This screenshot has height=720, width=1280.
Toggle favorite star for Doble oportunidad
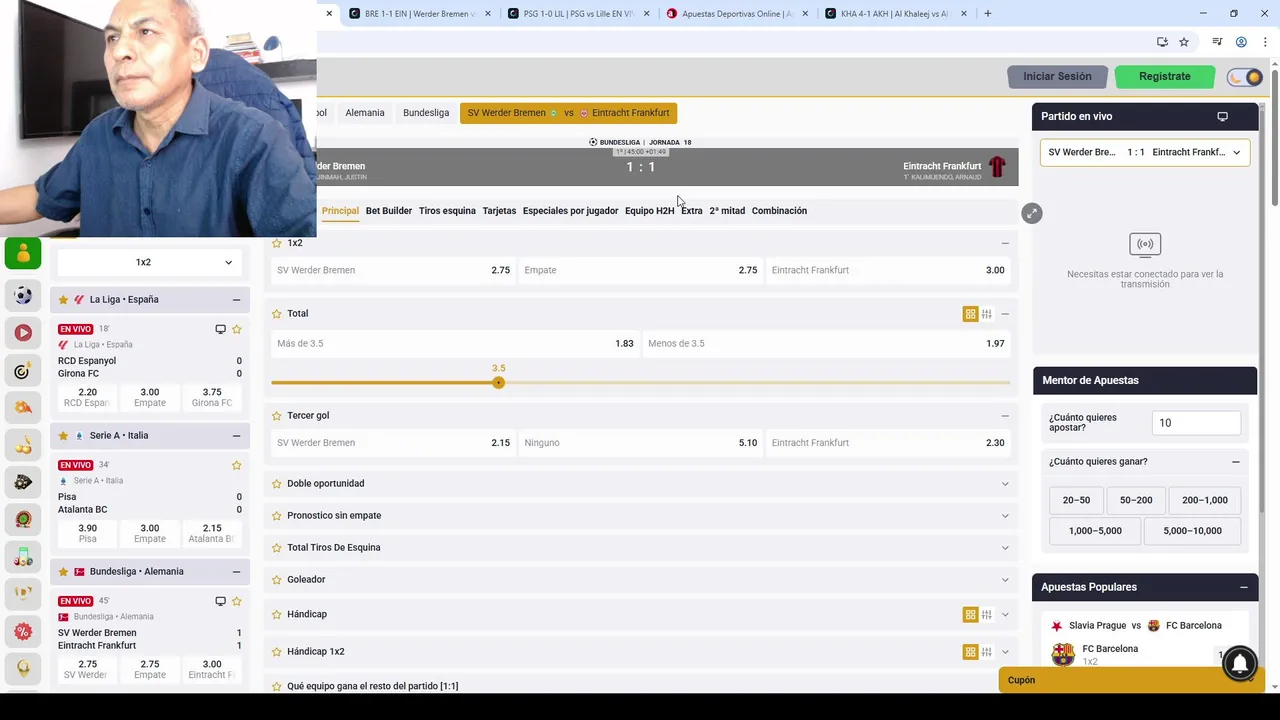(x=277, y=484)
